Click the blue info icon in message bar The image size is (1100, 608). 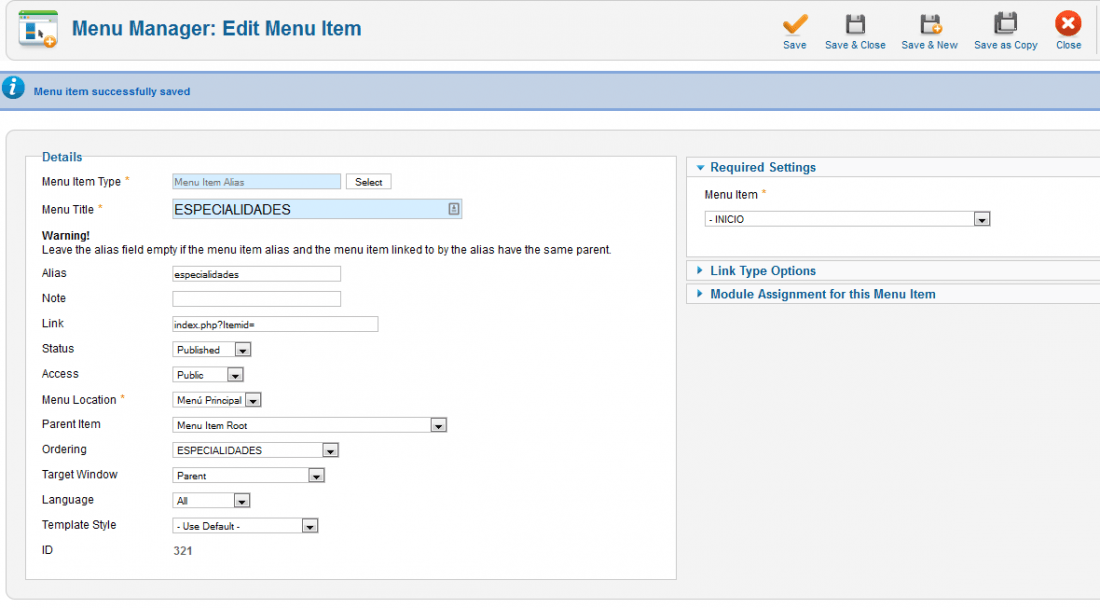tap(13, 88)
